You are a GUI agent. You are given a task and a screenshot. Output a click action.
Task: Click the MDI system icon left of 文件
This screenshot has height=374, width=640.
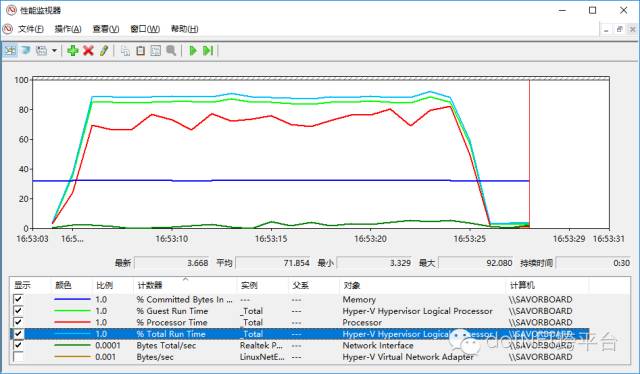(x=8, y=29)
